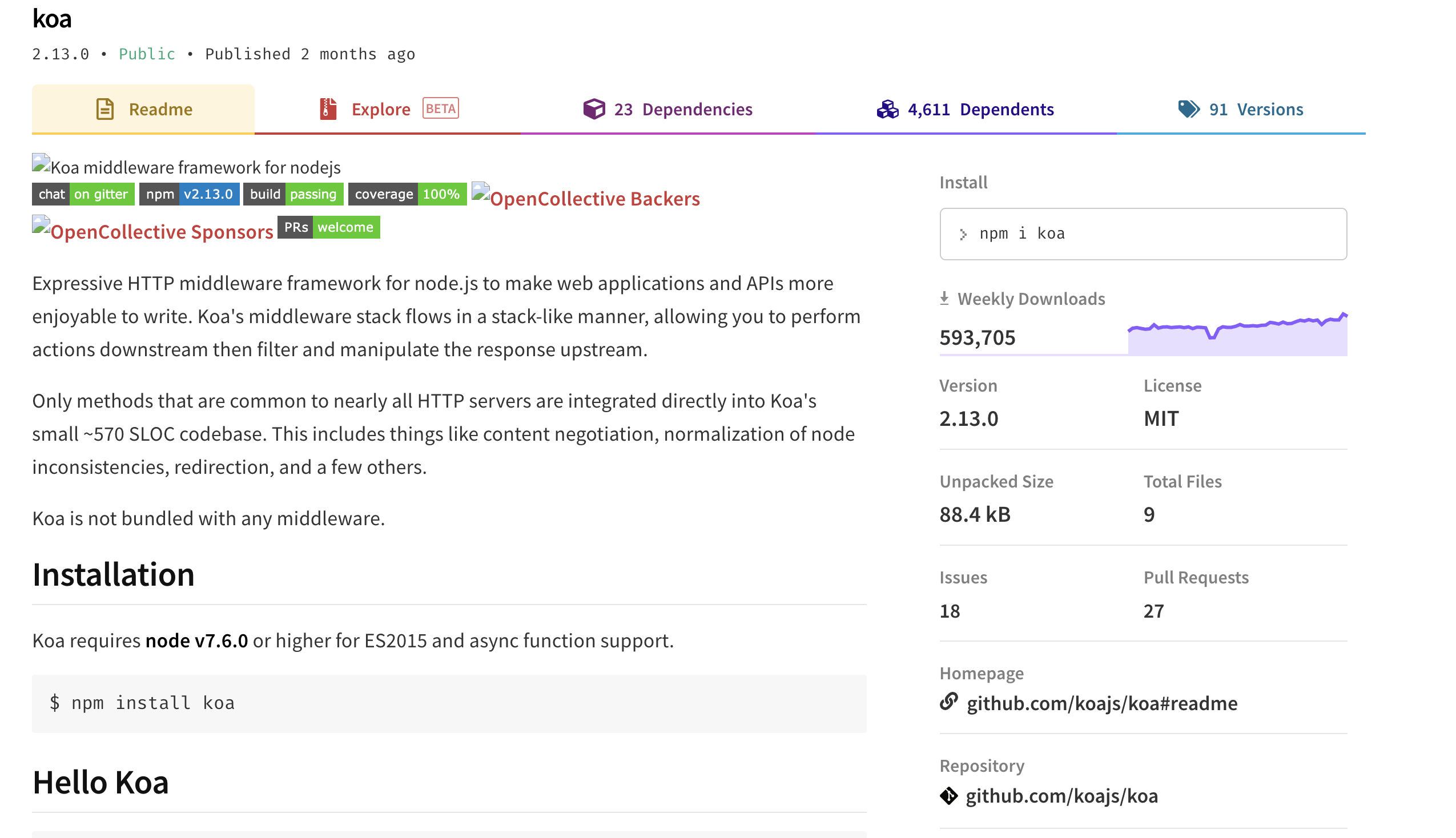Open the OpenCollective Sponsors link
The image size is (1456, 838).
tap(161, 231)
